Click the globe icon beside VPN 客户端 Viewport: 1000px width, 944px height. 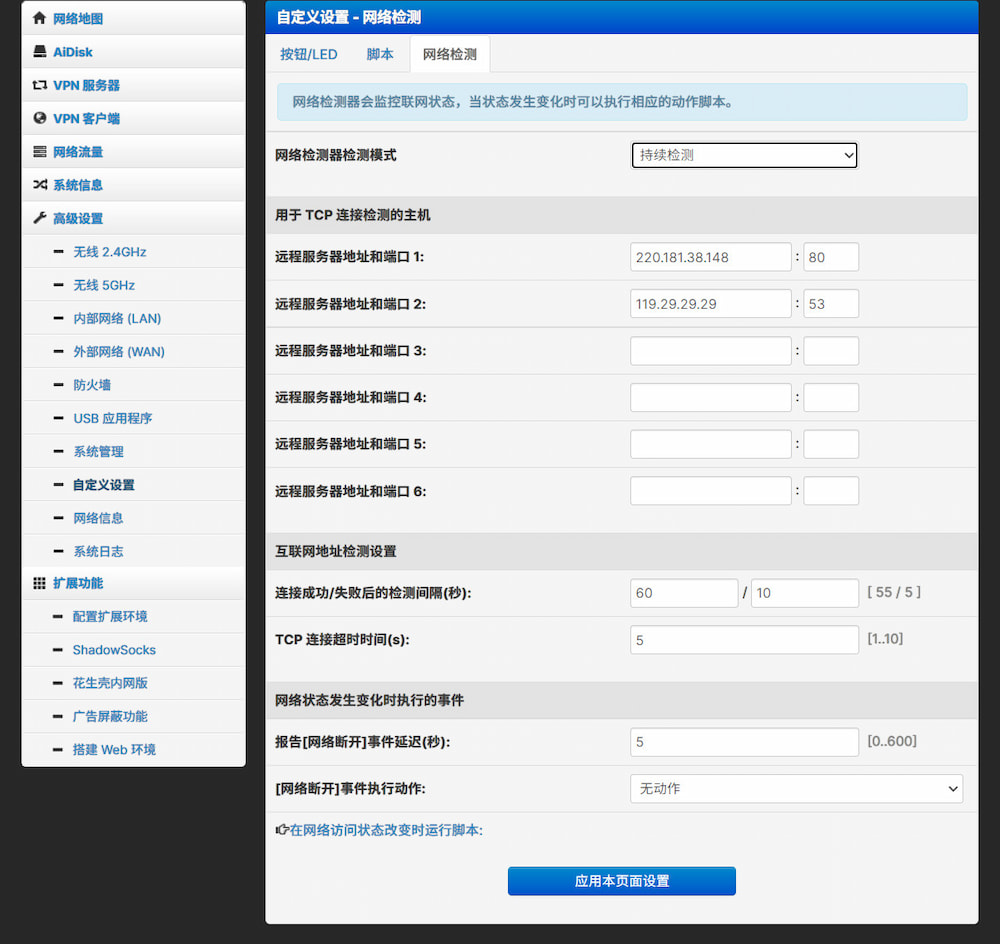tap(40, 118)
